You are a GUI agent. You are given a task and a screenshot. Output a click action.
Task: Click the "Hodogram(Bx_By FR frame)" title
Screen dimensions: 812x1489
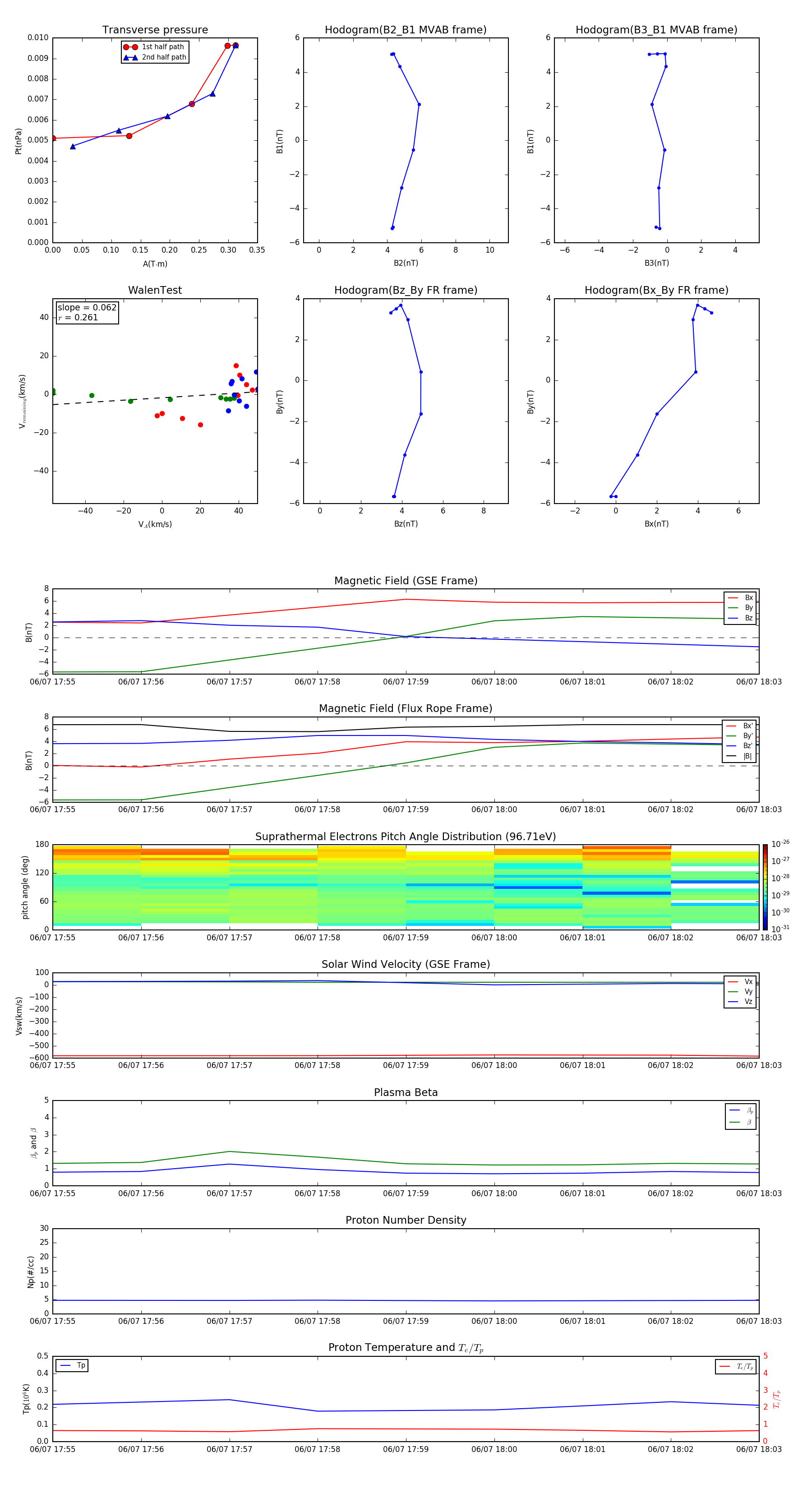pos(656,290)
